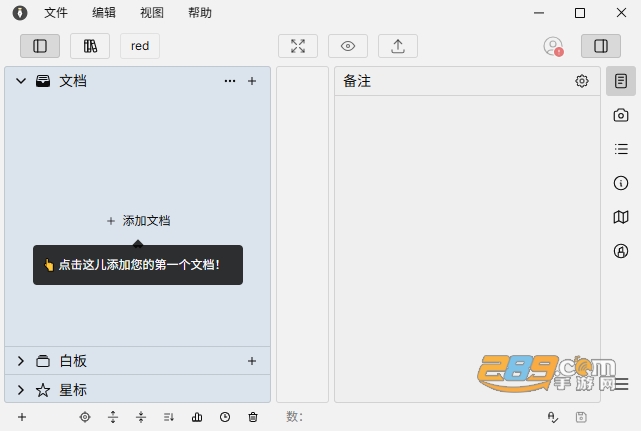641x431 pixels.
Task: Collapse the 文档 section chevron
Action: coord(21,81)
